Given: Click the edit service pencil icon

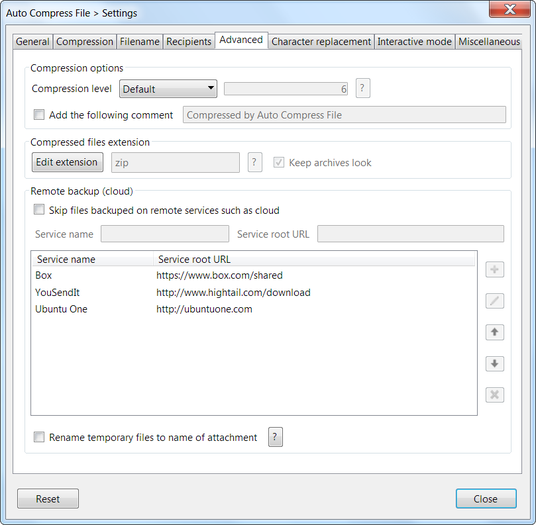Looking at the screenshot, I should [495, 301].
